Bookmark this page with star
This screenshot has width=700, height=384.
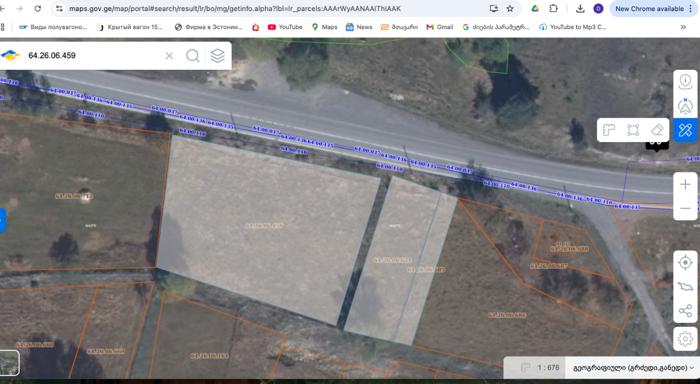(x=510, y=8)
